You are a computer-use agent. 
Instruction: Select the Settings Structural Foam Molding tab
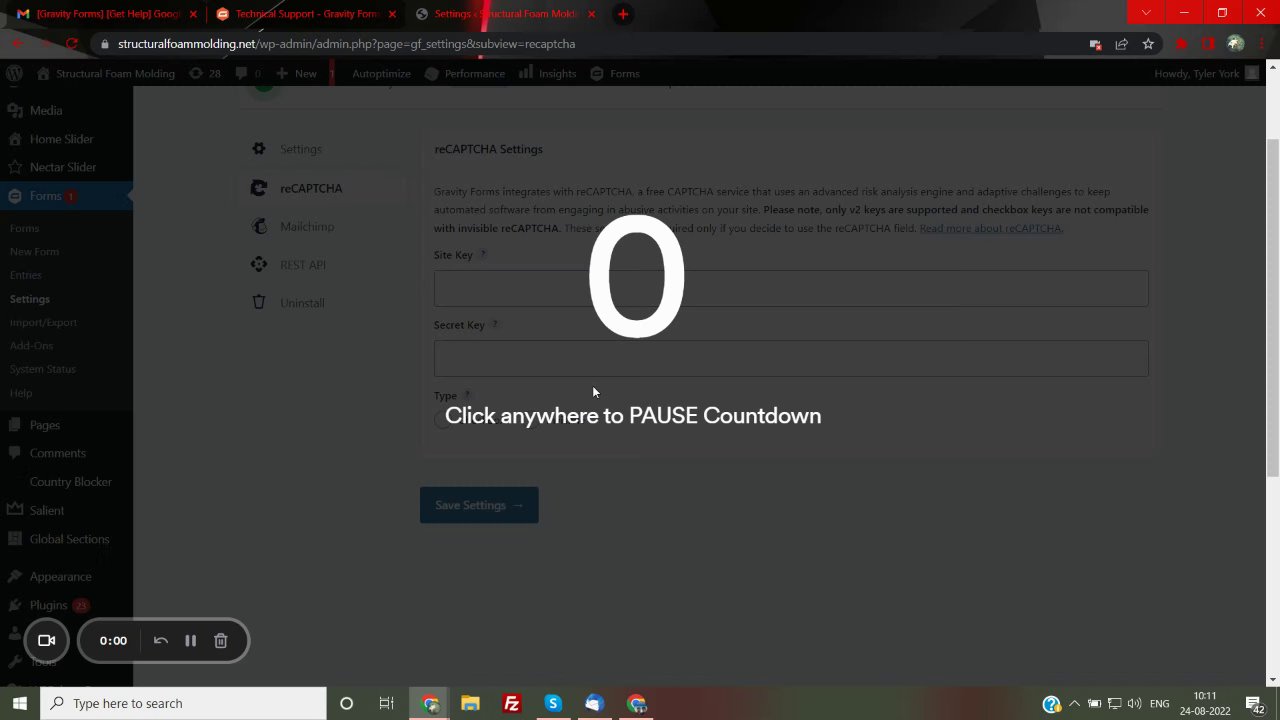click(505, 14)
